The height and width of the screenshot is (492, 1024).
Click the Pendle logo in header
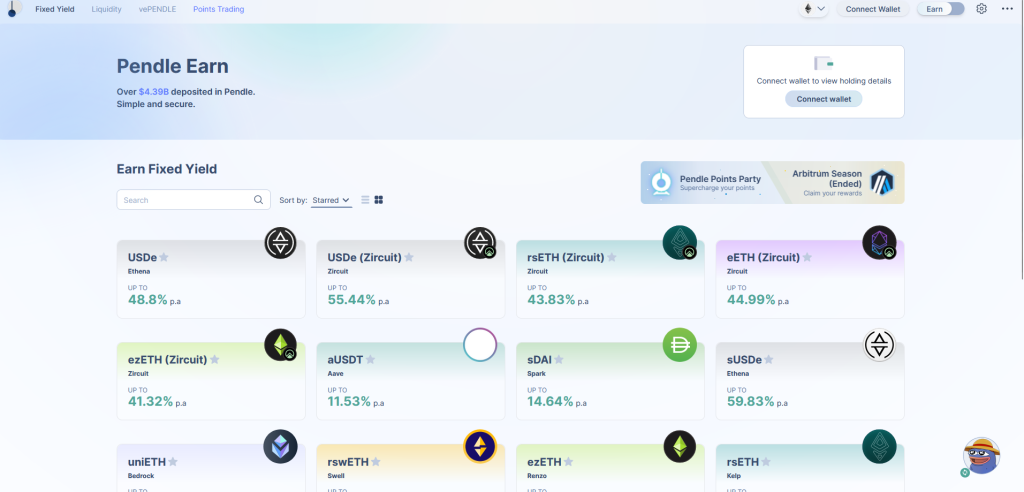(x=11, y=10)
